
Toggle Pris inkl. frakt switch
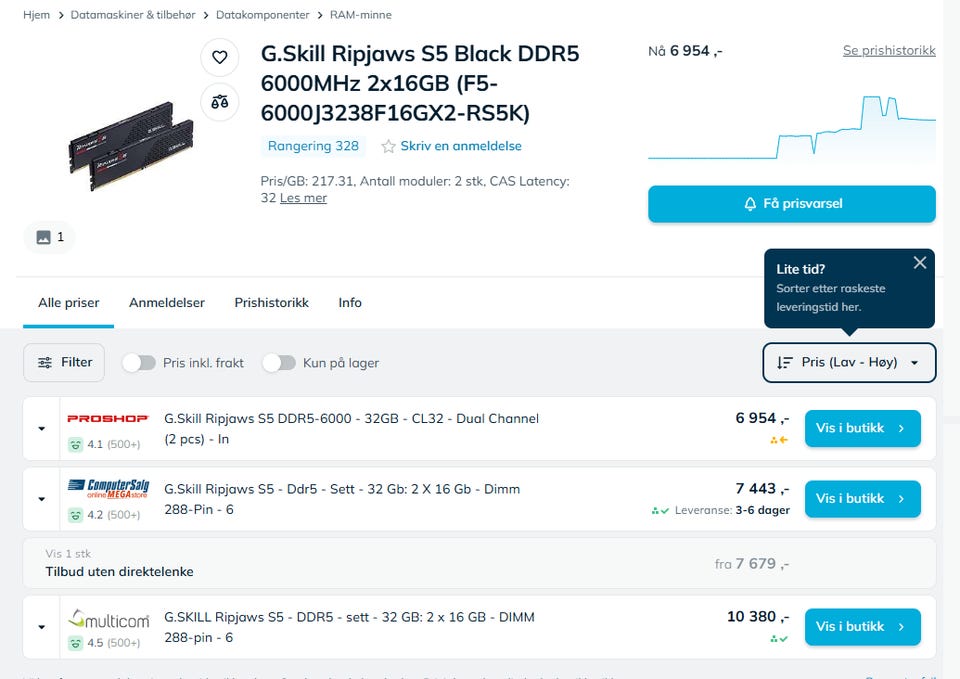coord(139,363)
